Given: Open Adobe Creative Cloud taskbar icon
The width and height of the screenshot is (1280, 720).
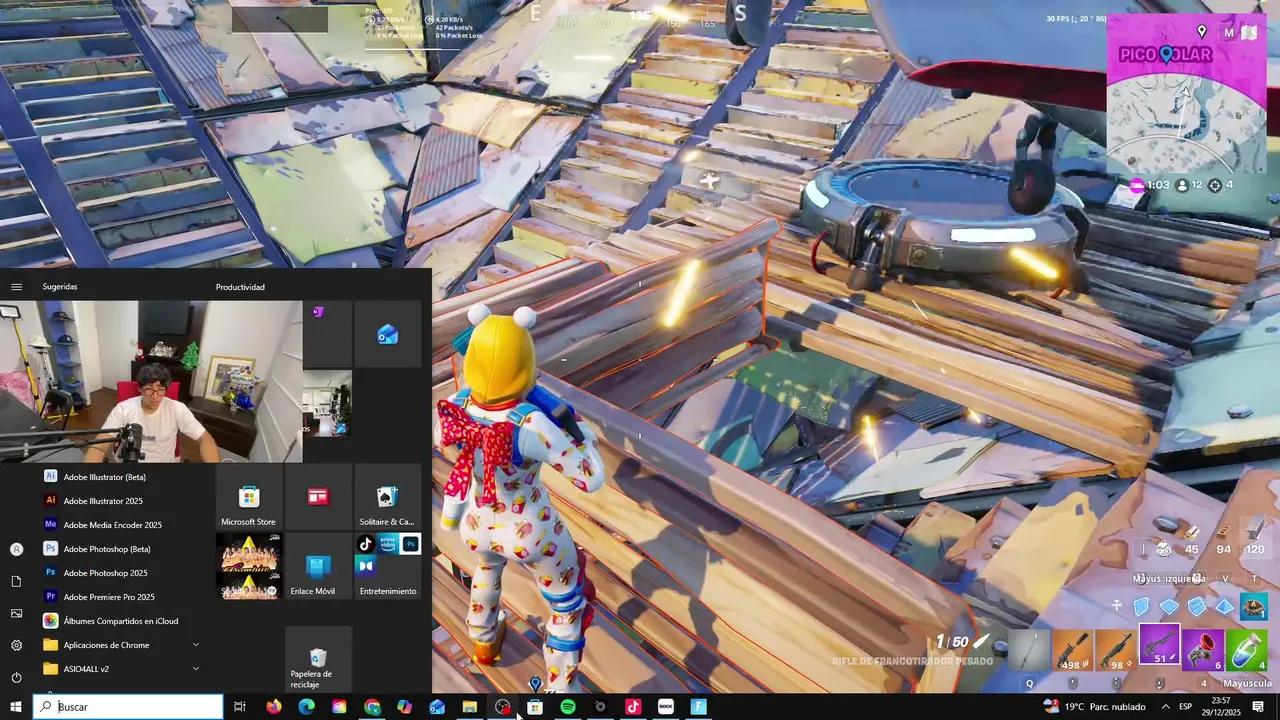Looking at the screenshot, I should pos(339,707).
